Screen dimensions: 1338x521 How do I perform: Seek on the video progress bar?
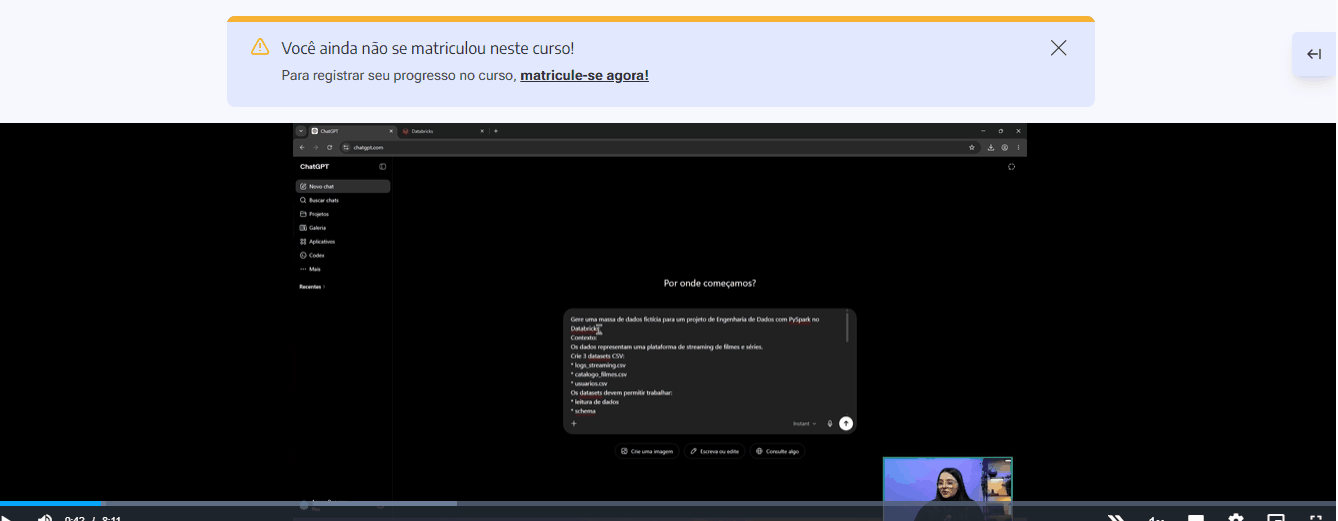(668, 503)
